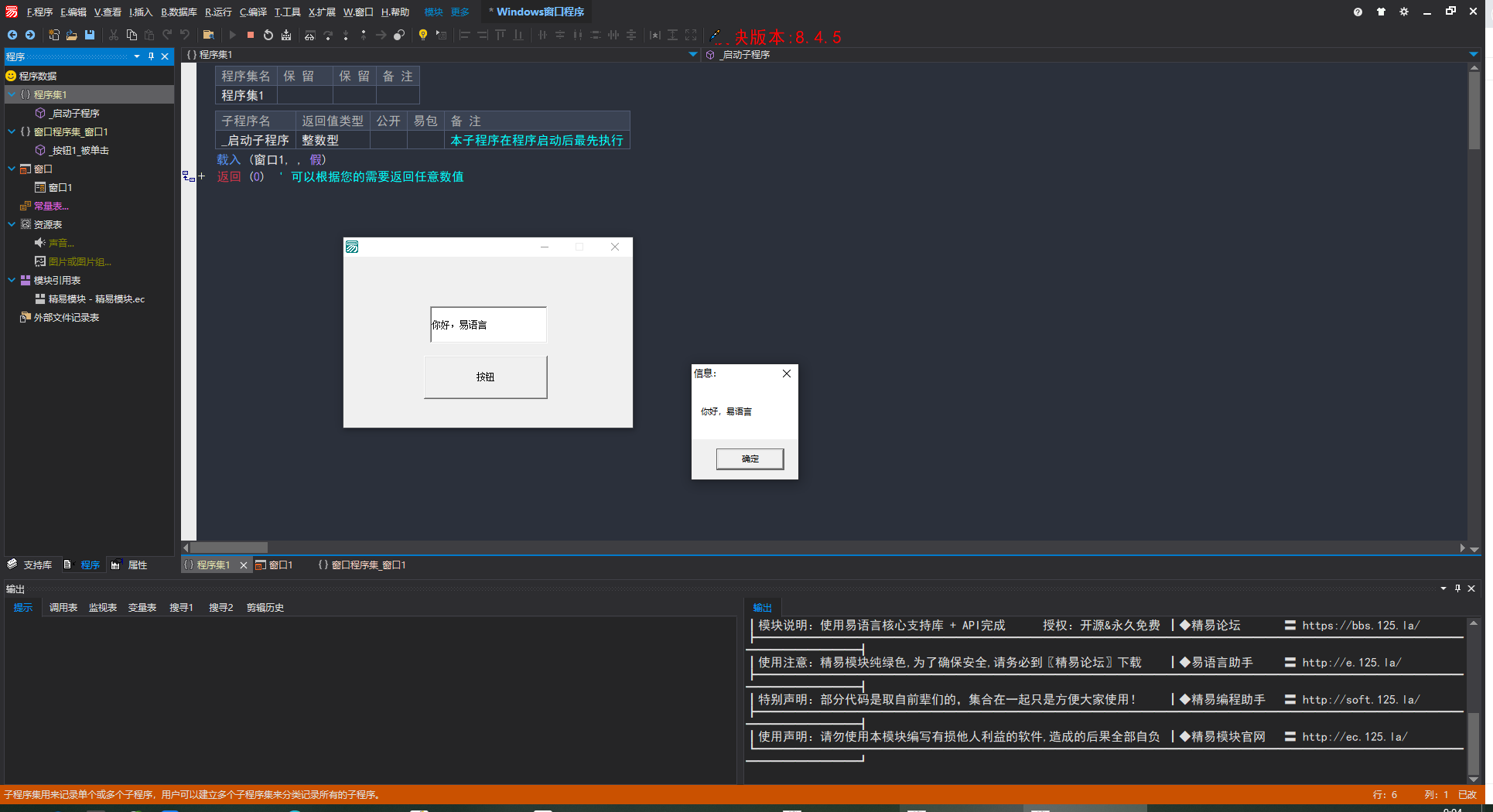Close the 程序 side panel
The image size is (1493, 812).
coord(165,56)
